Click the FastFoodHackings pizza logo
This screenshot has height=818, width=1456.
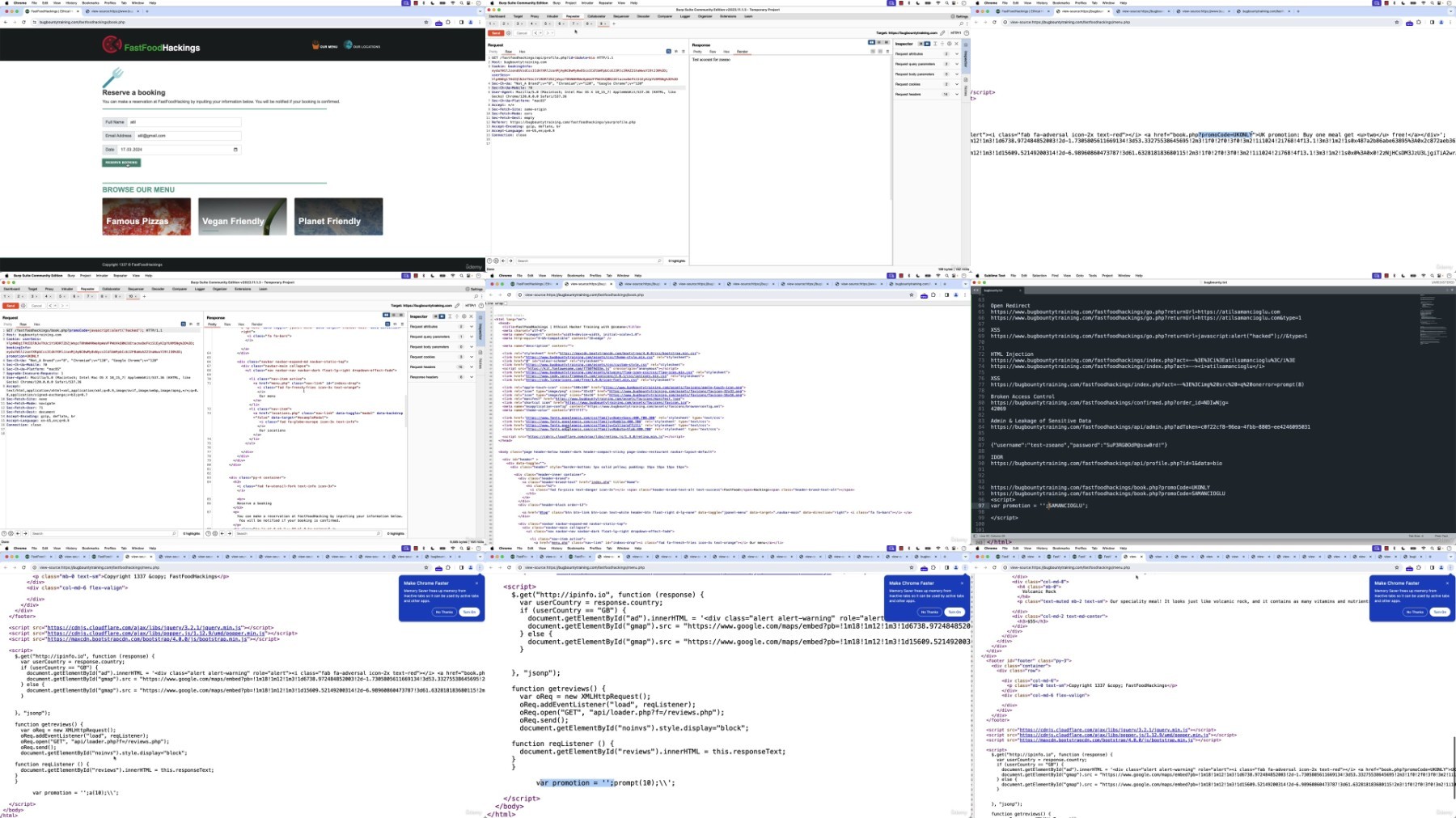pyautogui.click(x=112, y=45)
